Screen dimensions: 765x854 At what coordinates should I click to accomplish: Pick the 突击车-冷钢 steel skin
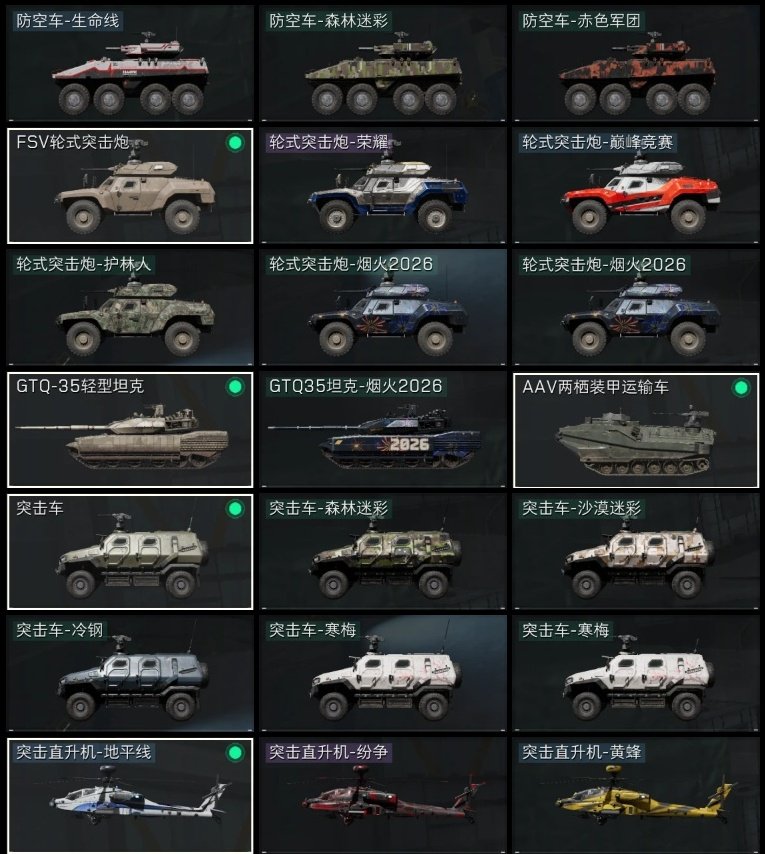coord(130,673)
